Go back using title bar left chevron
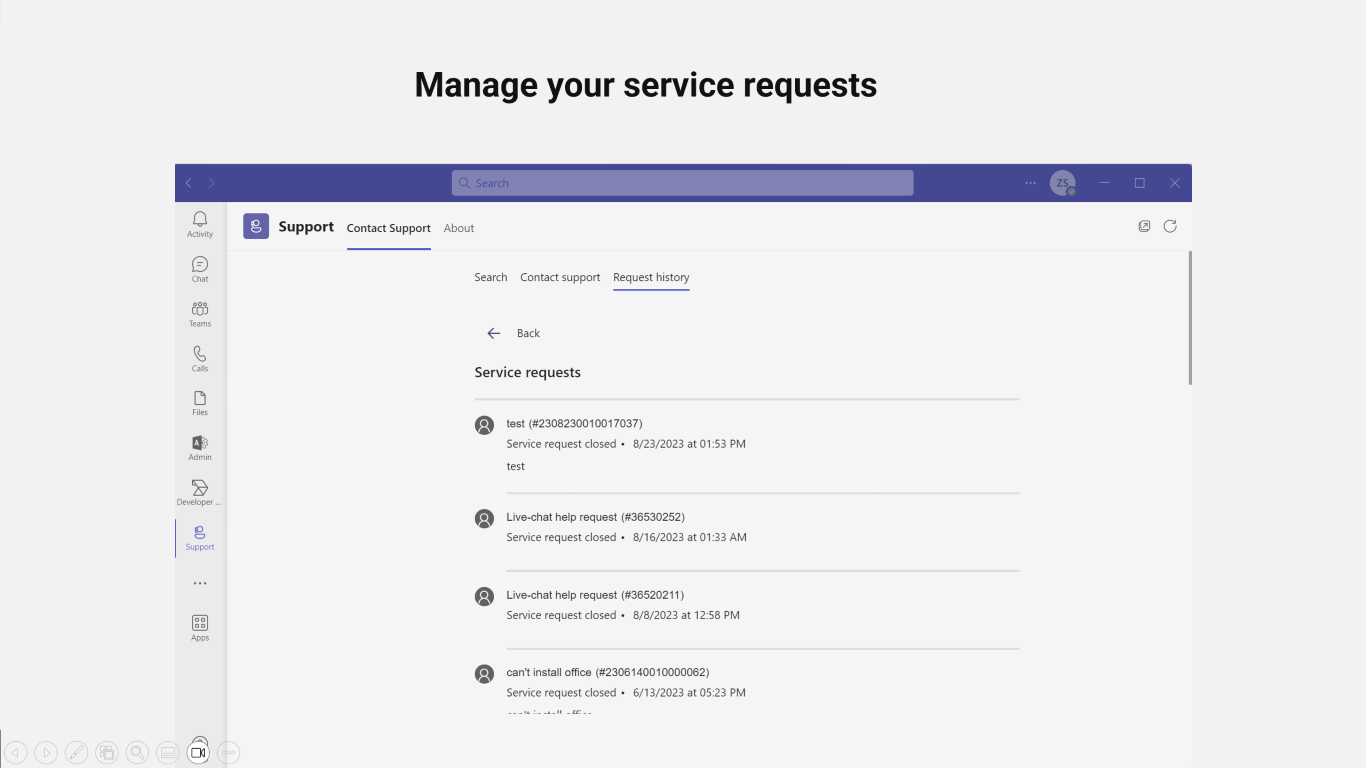1366x768 pixels. pyautogui.click(x=189, y=183)
